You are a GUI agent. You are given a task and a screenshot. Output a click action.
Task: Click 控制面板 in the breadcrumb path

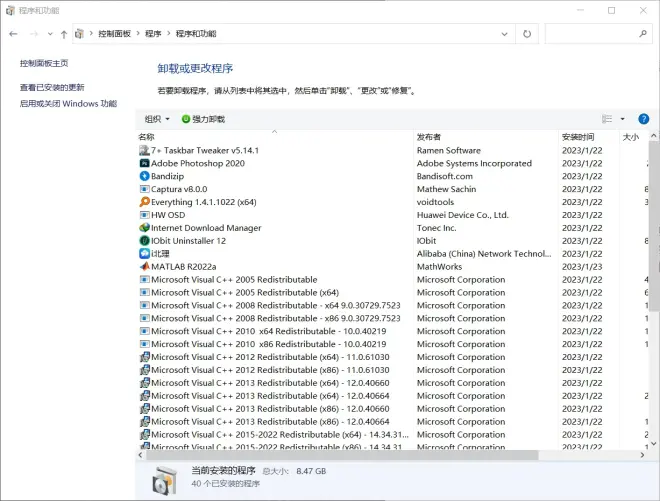click(114, 34)
